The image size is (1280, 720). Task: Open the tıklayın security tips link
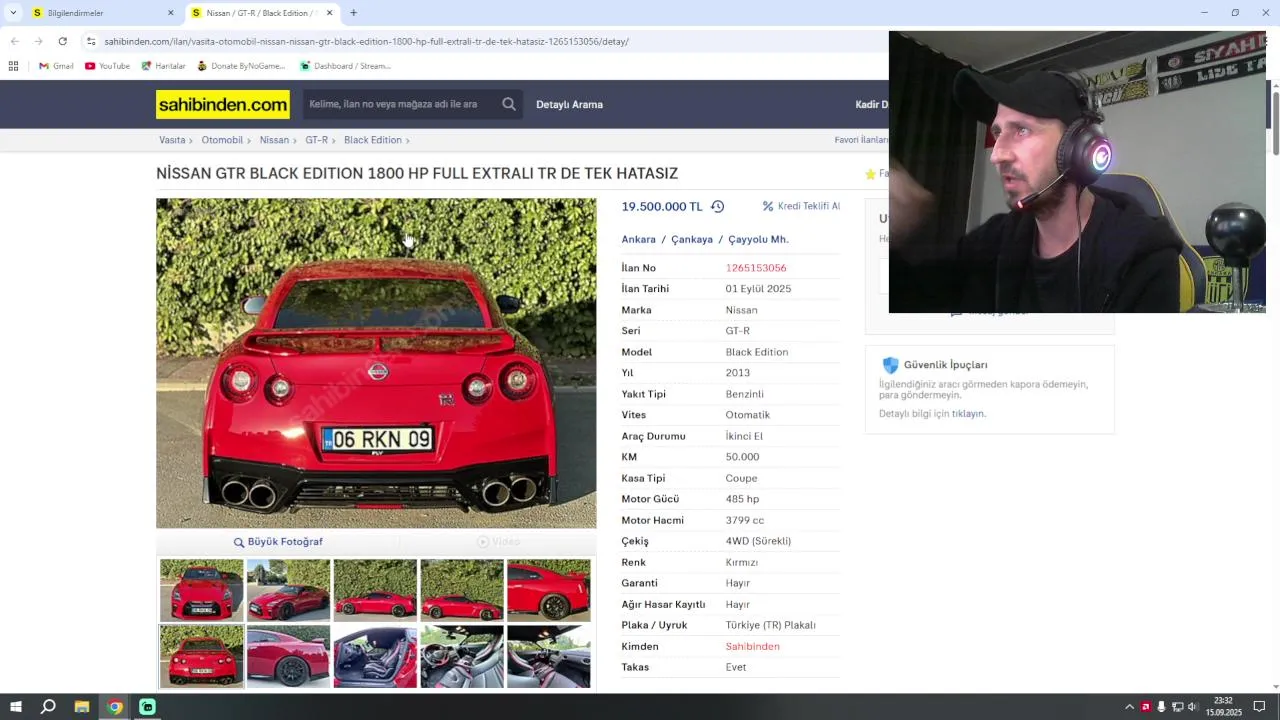pos(968,414)
